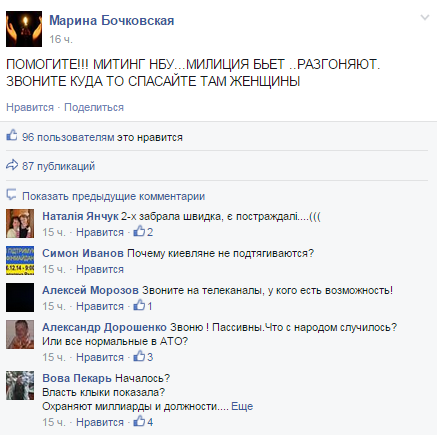437x435 pixels.
Task: Click the share arrow icon beside 87 публикаций
Action: click(x=12, y=165)
